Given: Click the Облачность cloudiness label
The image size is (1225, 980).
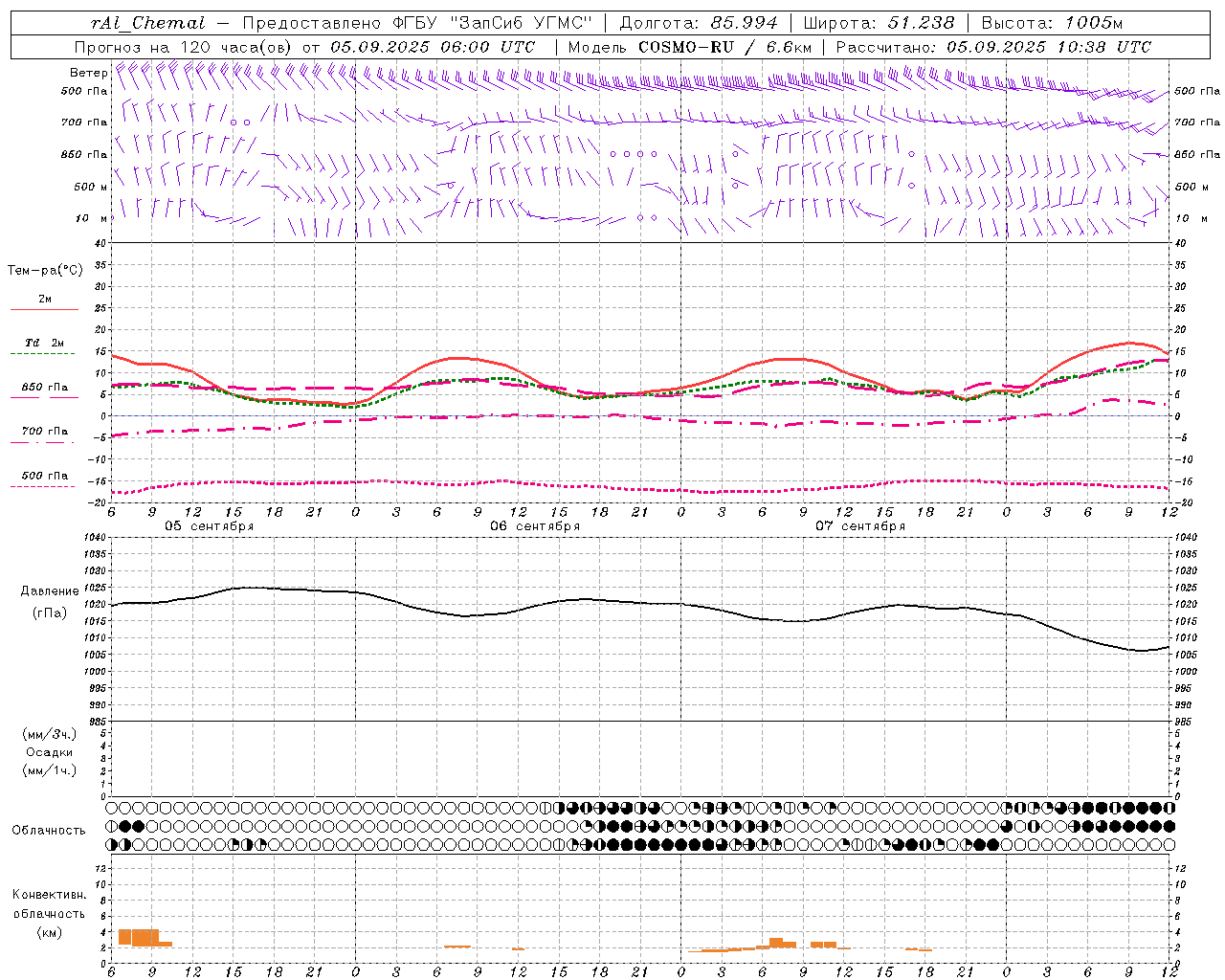Looking at the screenshot, I should 49,830.
